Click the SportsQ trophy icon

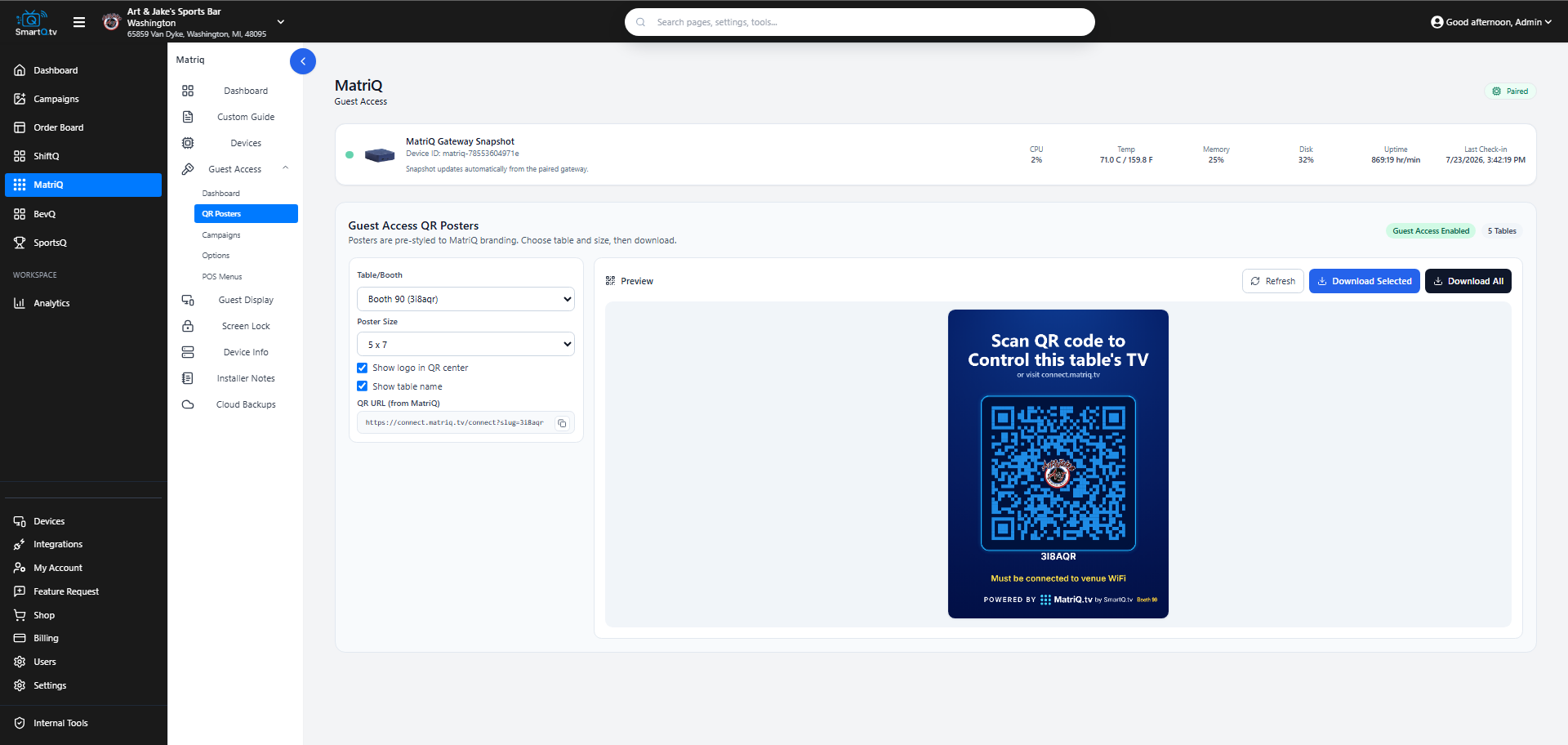pyautogui.click(x=20, y=243)
